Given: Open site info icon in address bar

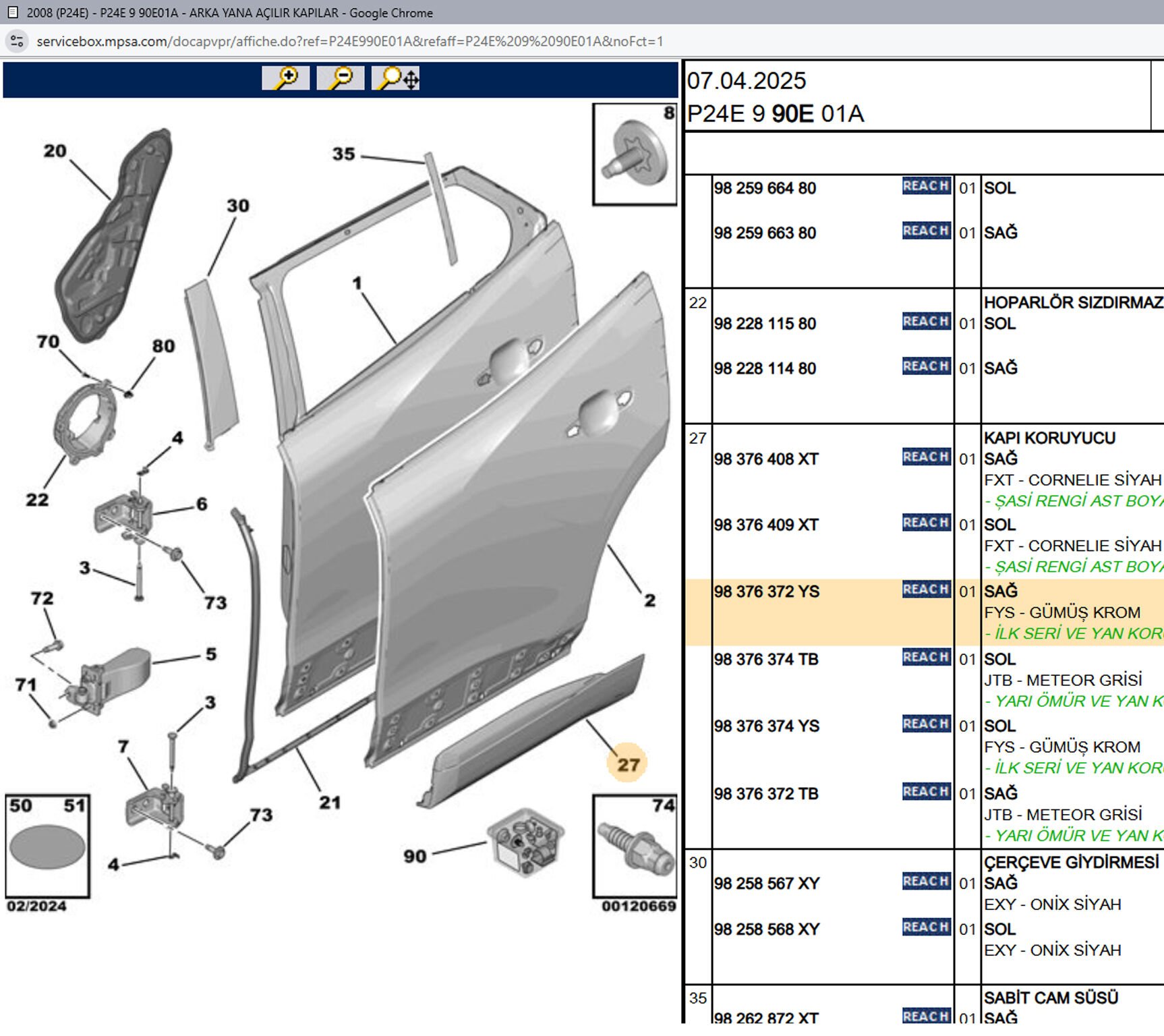Looking at the screenshot, I should [17, 41].
